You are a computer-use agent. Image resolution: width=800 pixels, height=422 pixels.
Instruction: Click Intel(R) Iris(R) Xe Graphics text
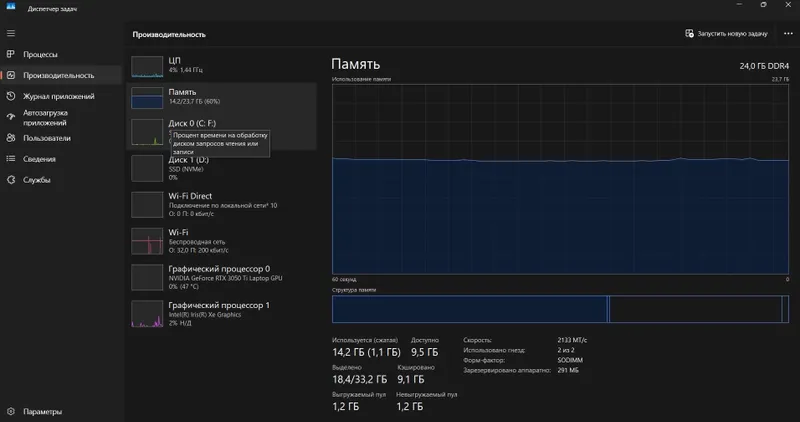click(x=205, y=314)
